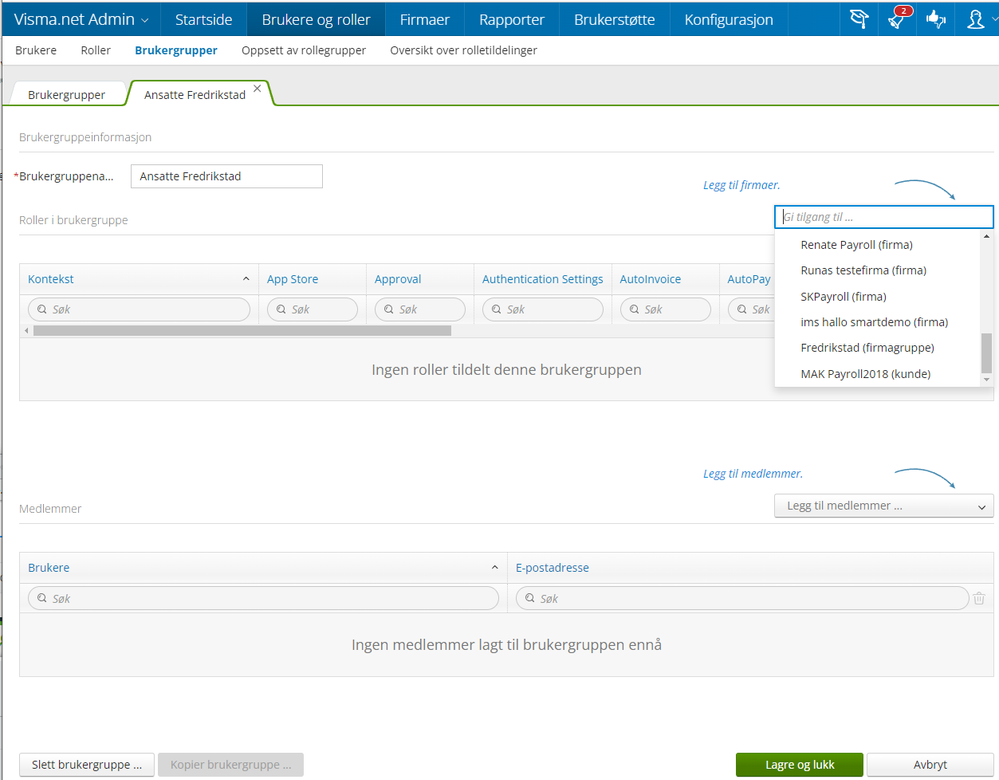The height and width of the screenshot is (780, 999).
Task: Click the thumbs-up feedback icon
Action: (x=936, y=19)
